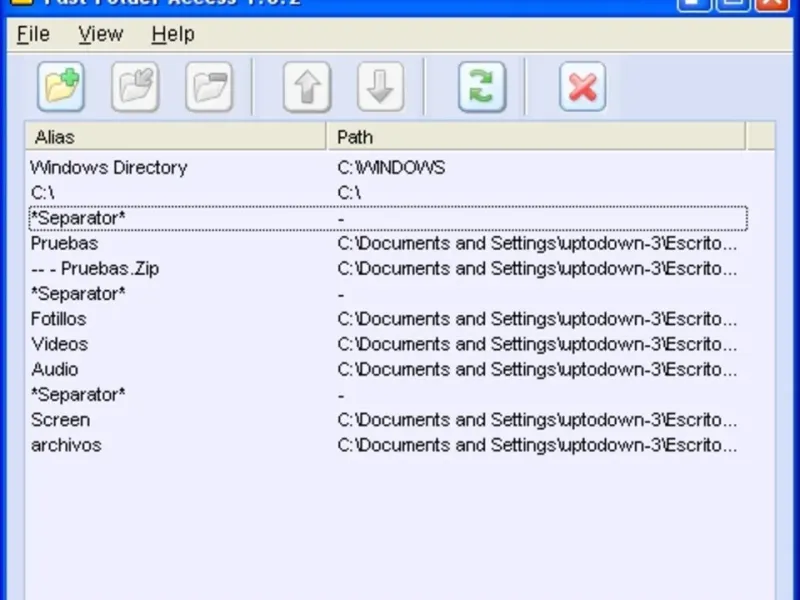This screenshot has width=800, height=600.
Task: Click the add folder icon with green plus
Action: [x=61, y=87]
